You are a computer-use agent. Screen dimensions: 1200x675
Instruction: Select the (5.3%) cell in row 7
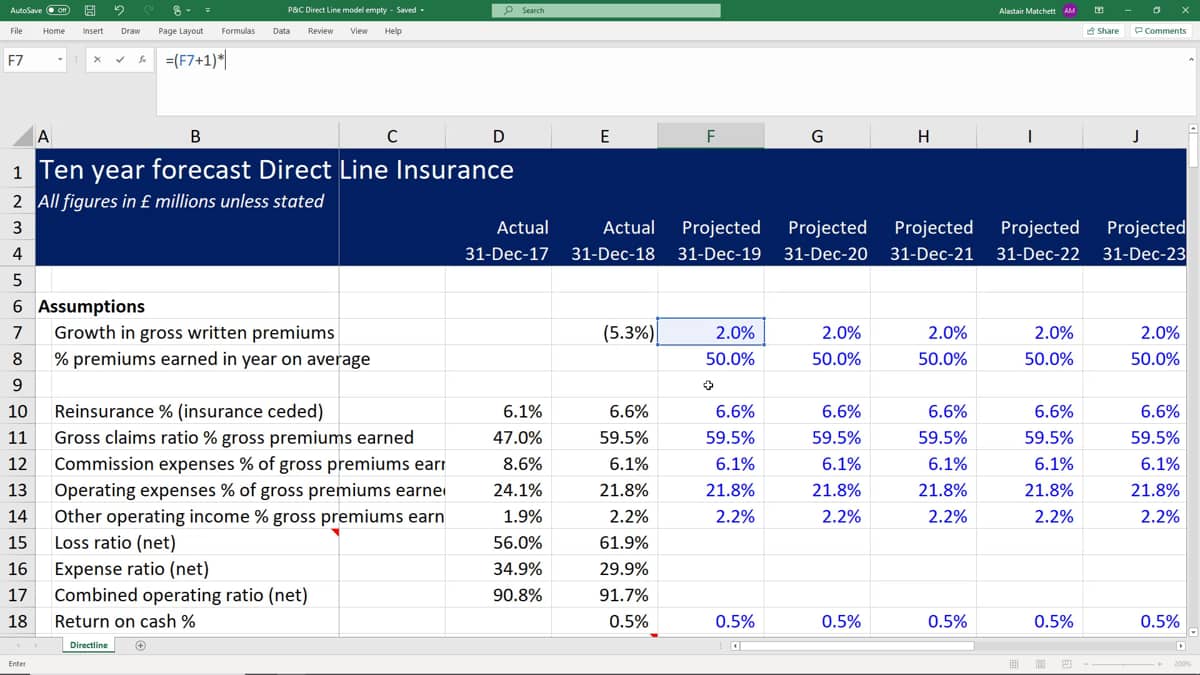point(604,333)
